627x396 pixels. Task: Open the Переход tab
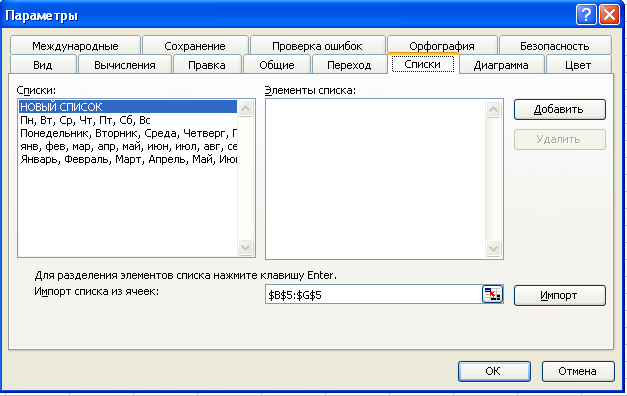pyautogui.click(x=349, y=64)
